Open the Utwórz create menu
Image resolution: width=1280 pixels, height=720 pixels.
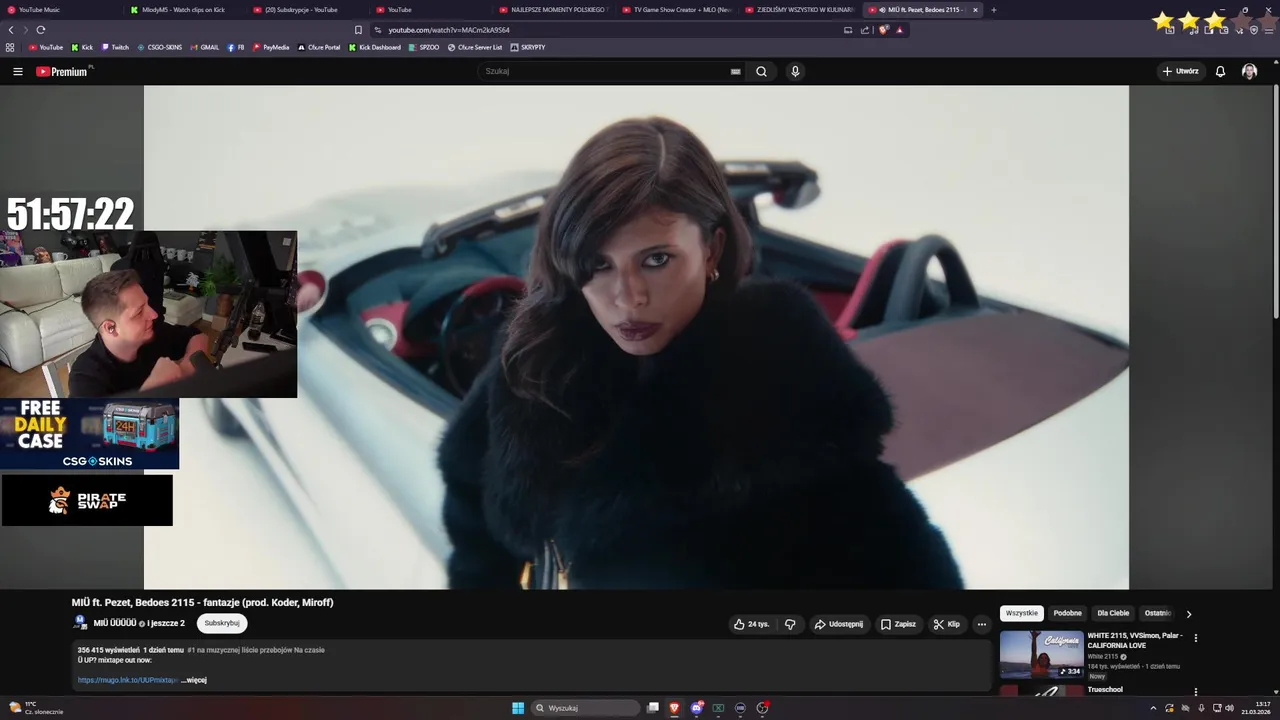point(1180,71)
